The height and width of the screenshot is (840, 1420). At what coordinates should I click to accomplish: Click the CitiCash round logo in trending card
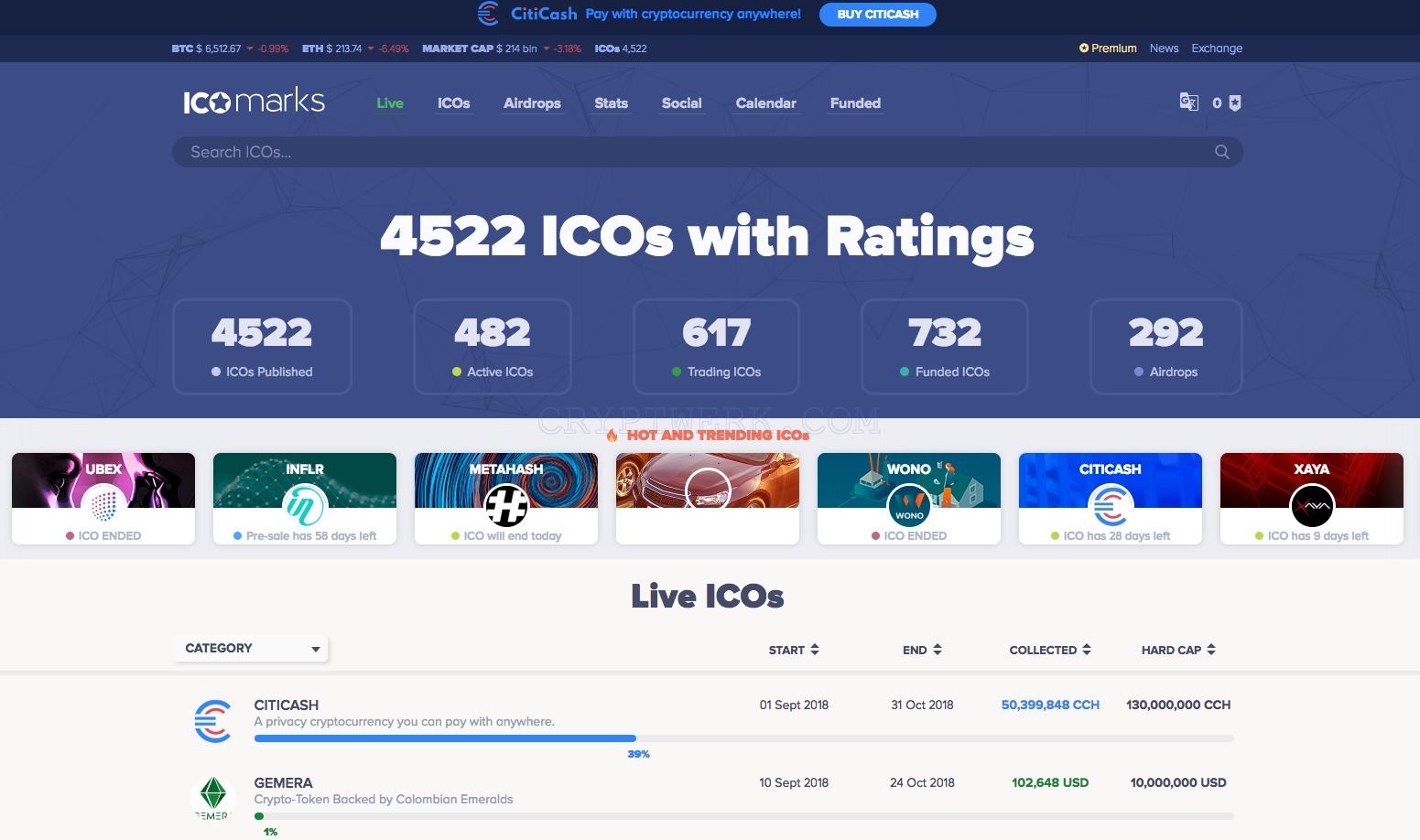point(1111,504)
